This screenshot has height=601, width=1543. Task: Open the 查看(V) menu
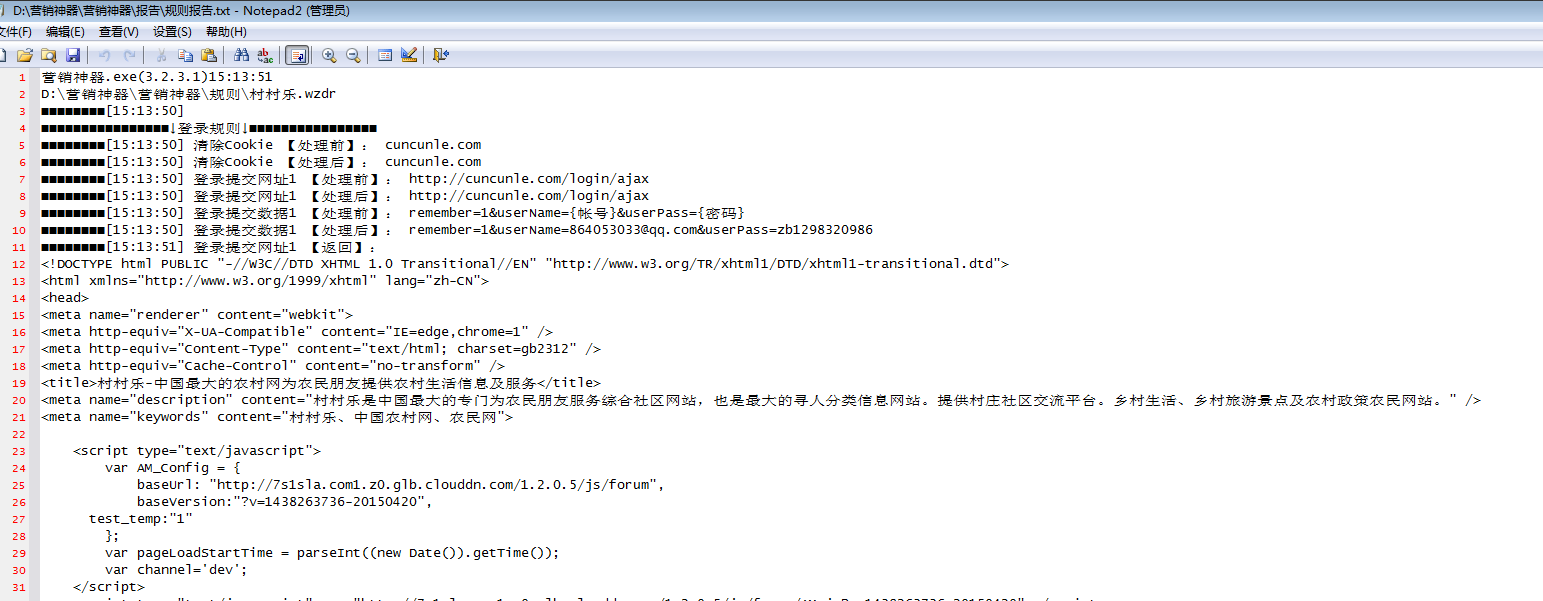point(118,32)
